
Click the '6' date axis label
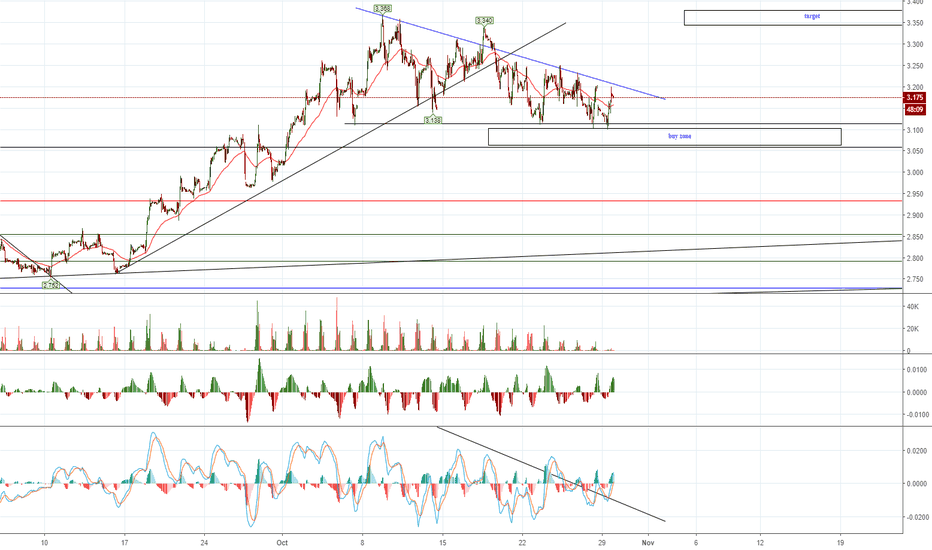[696, 543]
